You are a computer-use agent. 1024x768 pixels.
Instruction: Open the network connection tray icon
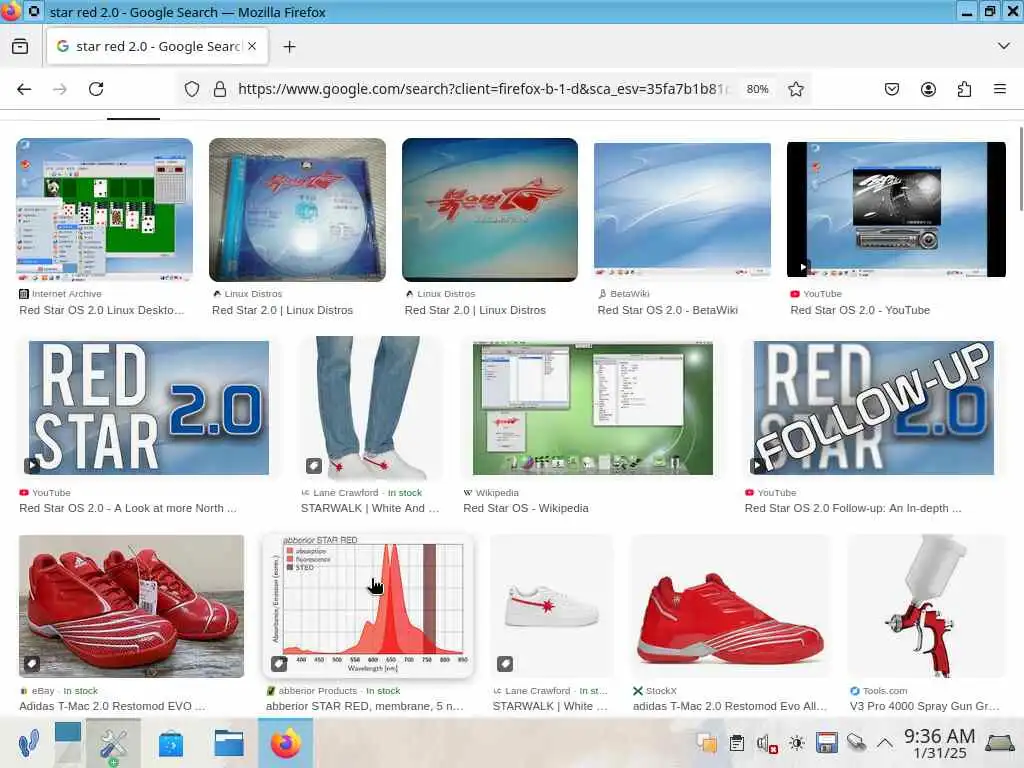[x=856, y=743]
